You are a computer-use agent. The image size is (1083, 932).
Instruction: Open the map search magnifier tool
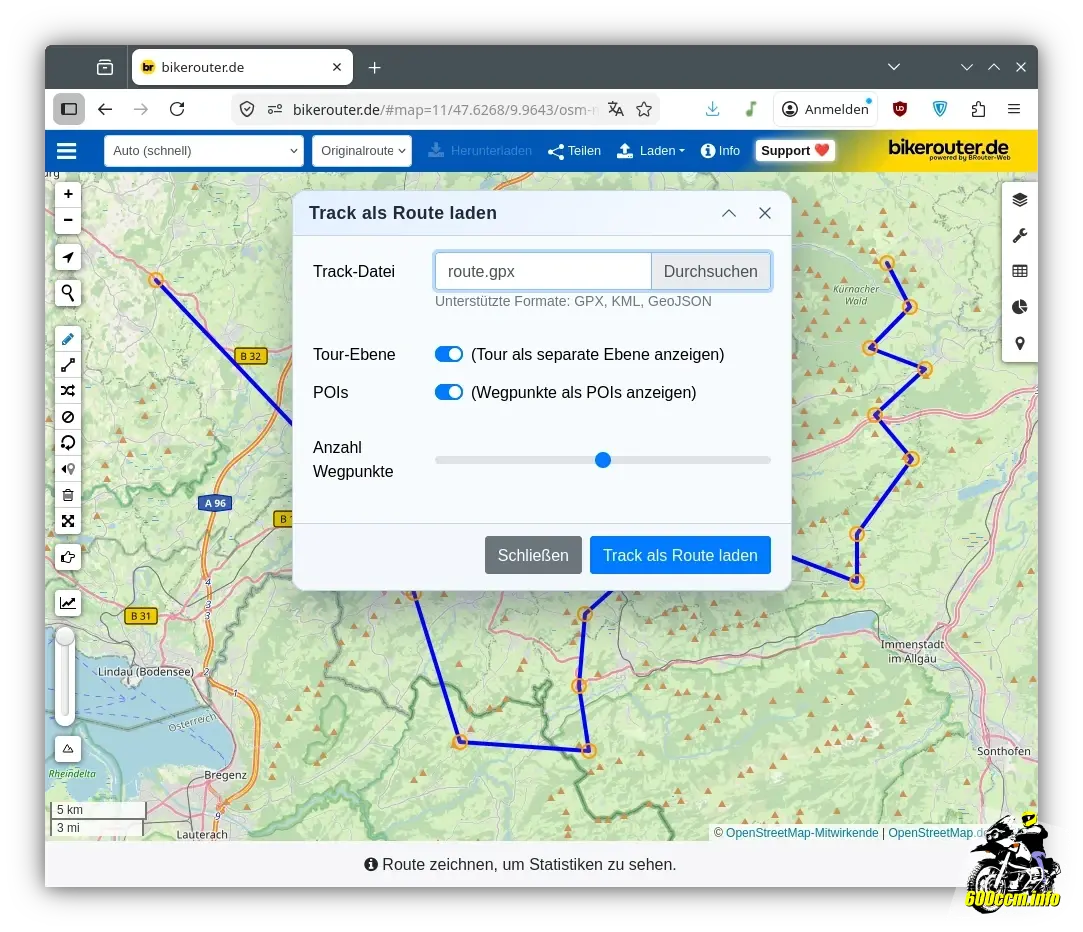68,293
